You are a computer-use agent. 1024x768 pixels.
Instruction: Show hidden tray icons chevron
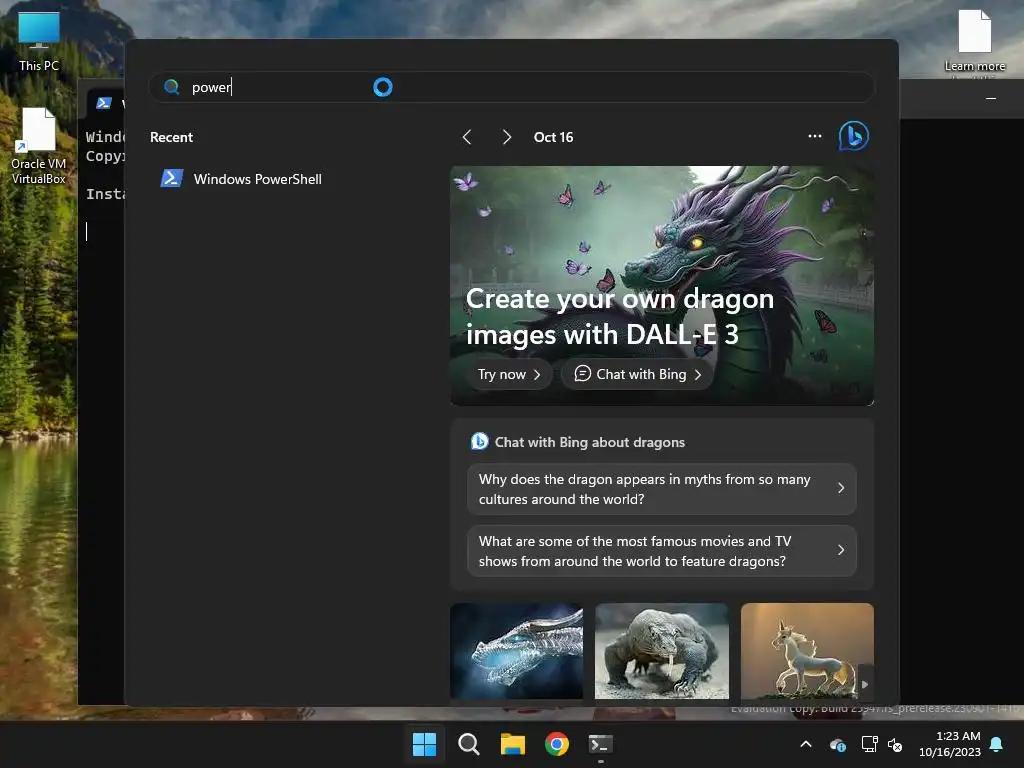click(x=806, y=744)
